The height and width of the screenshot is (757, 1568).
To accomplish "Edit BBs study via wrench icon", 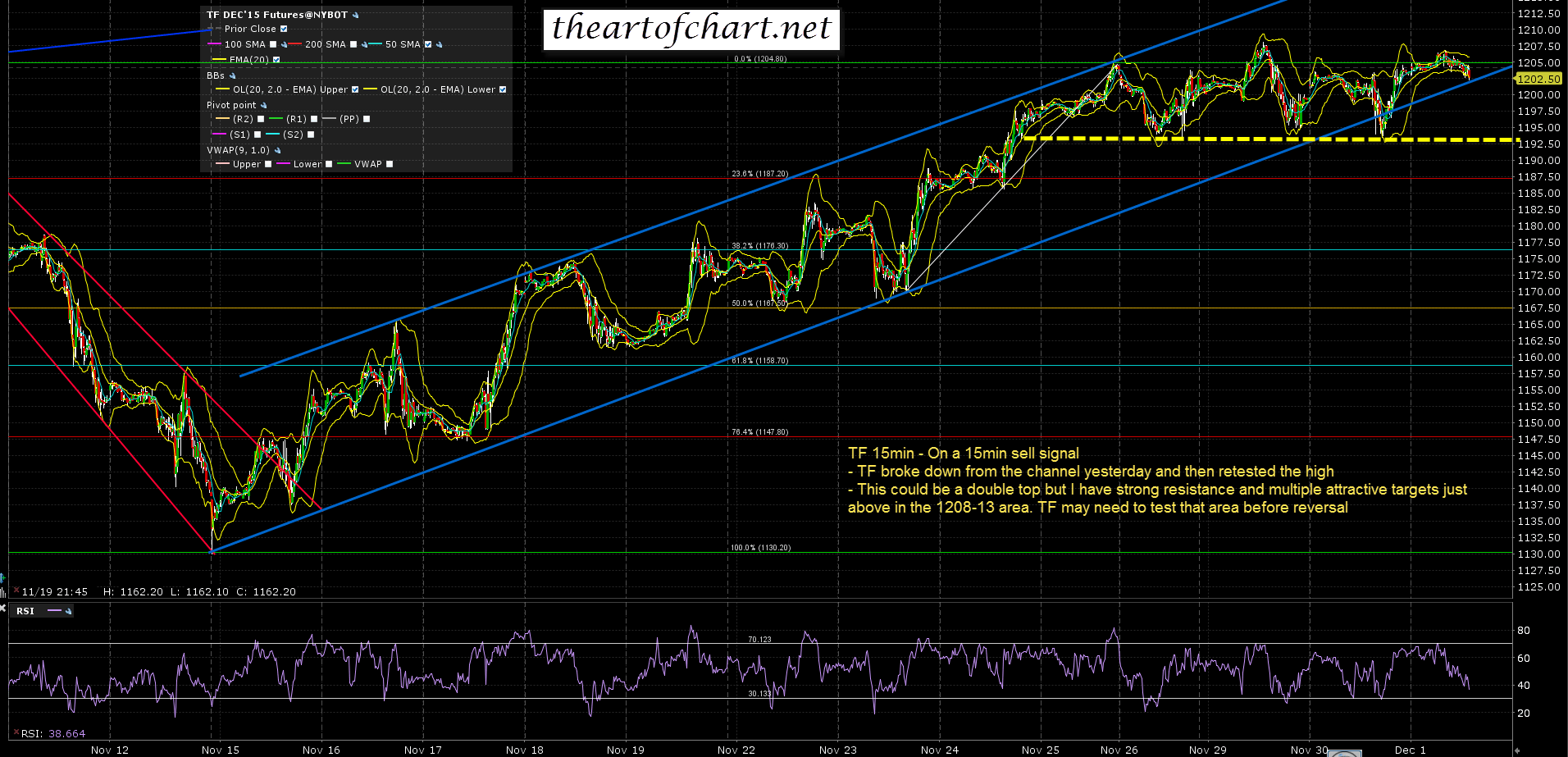I will pos(232,76).
